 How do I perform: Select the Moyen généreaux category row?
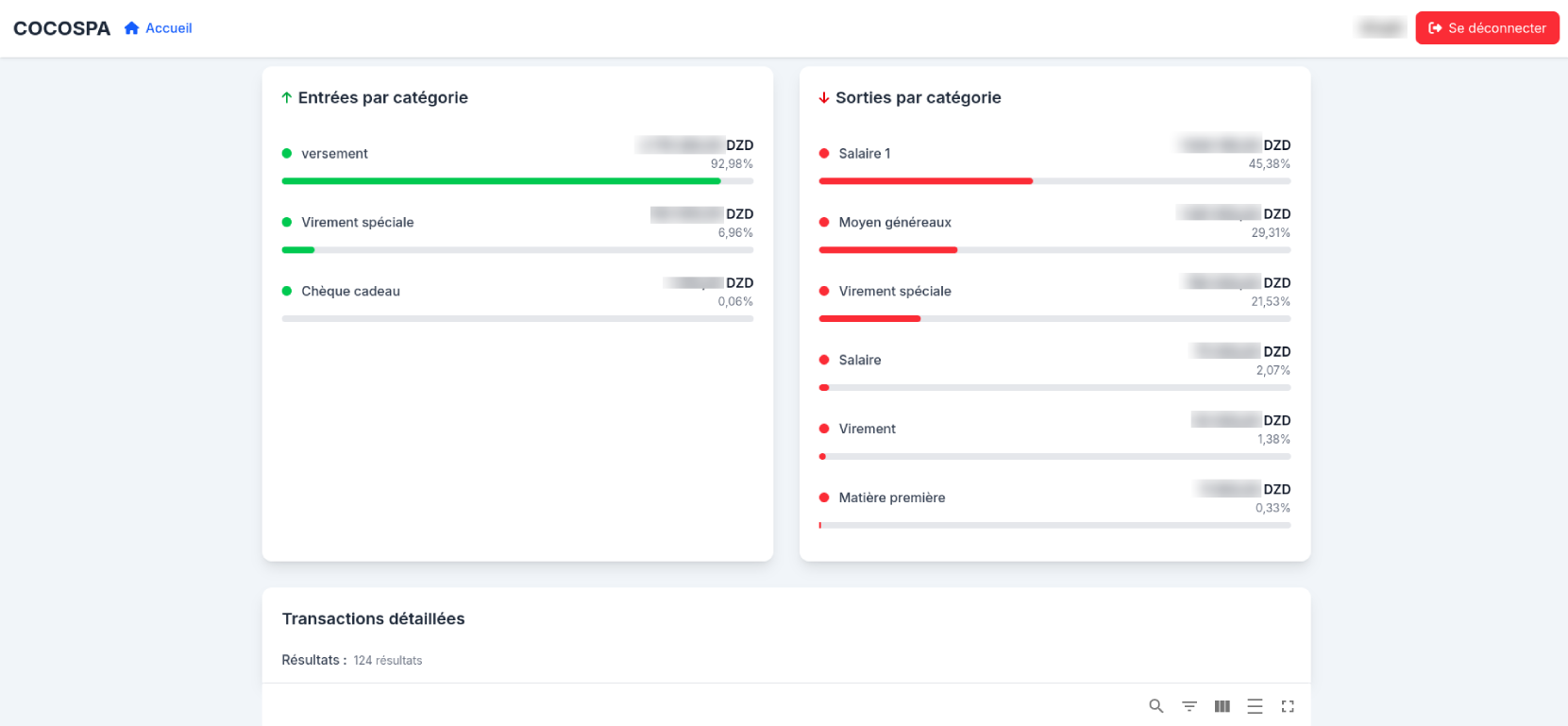point(895,223)
